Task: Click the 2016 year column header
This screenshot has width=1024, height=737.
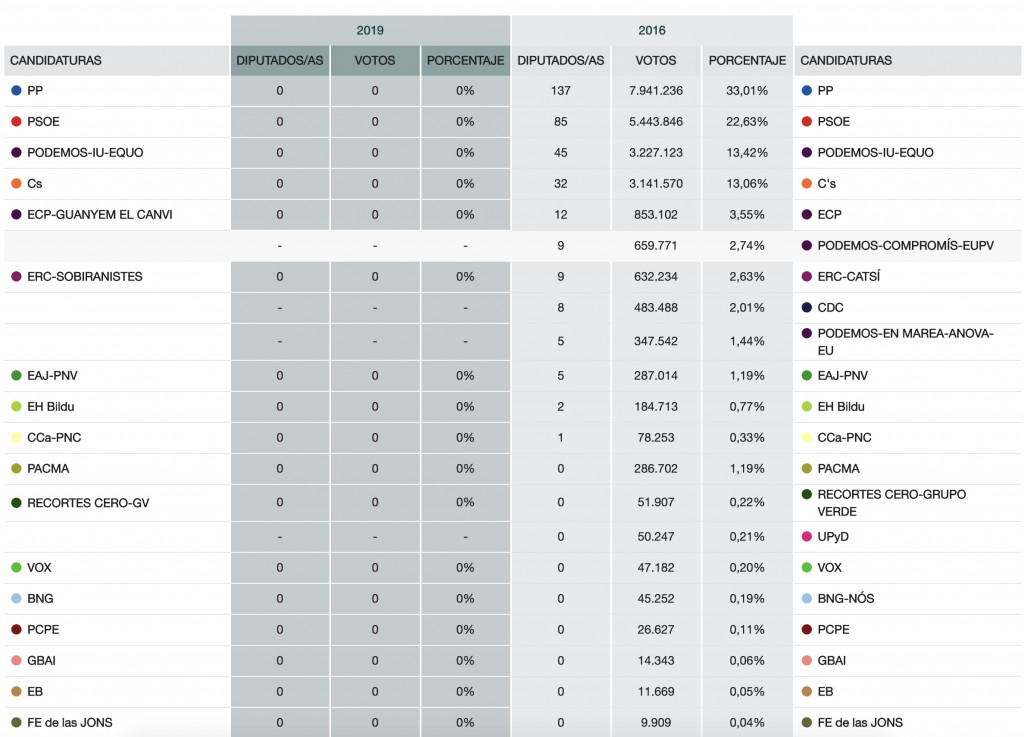Action: [652, 30]
